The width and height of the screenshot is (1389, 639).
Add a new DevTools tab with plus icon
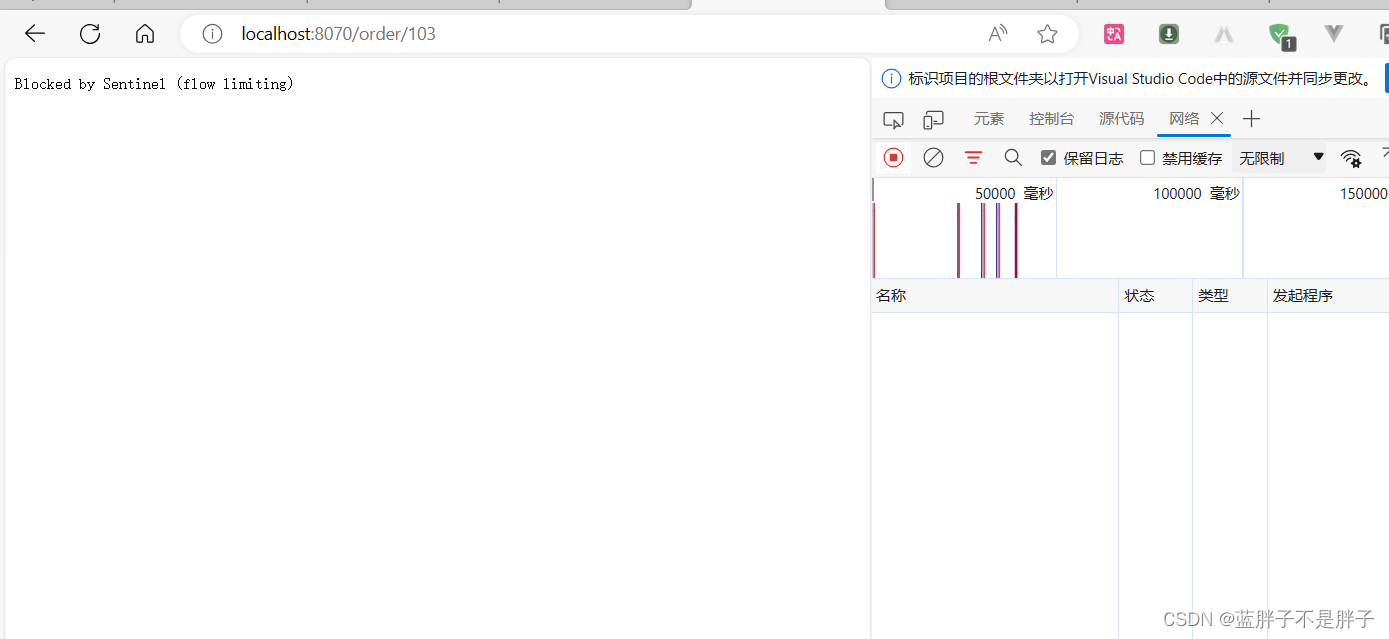(1251, 119)
